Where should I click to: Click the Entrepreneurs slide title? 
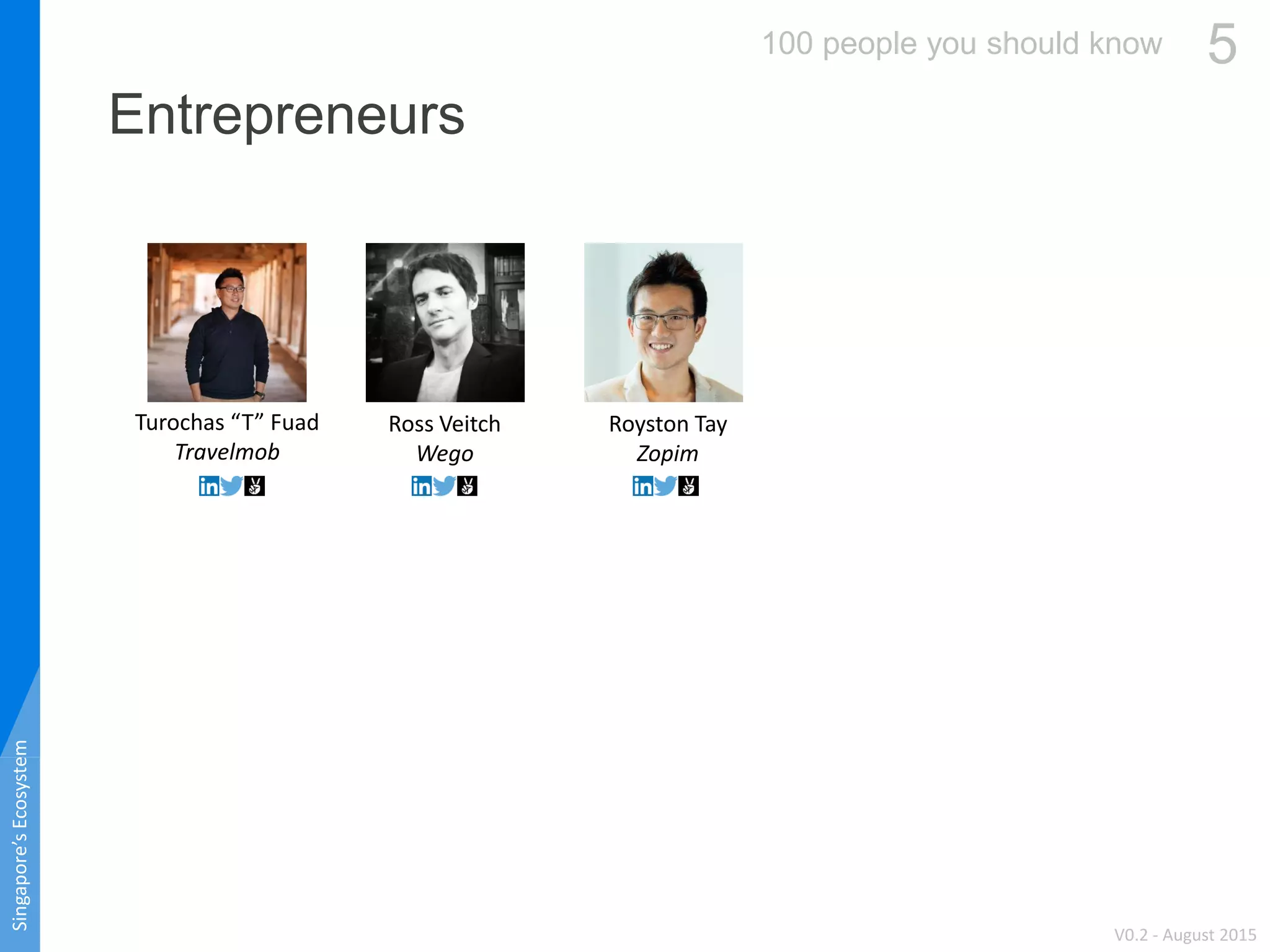point(286,115)
